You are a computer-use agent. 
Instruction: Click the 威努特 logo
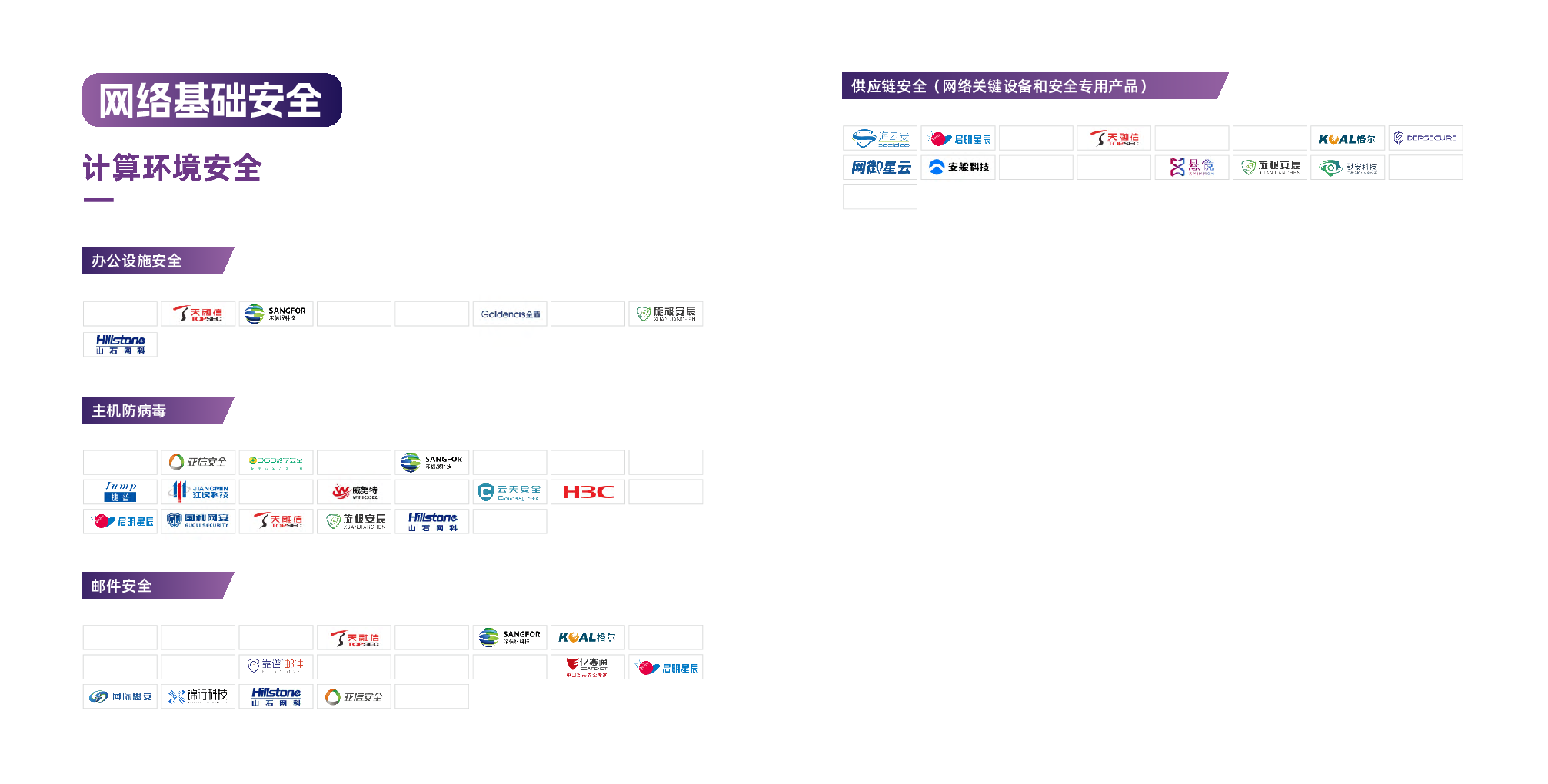tap(354, 492)
